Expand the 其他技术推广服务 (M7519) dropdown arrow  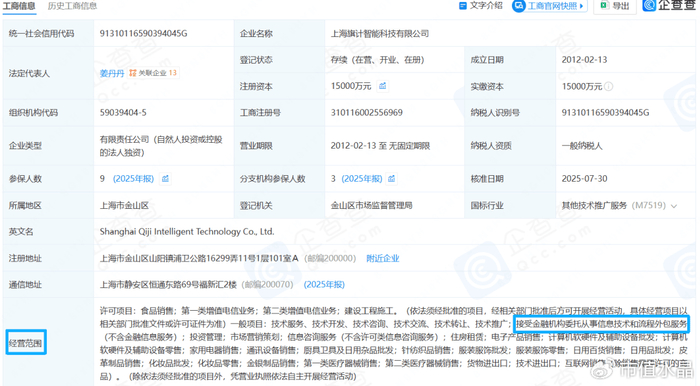674,206
